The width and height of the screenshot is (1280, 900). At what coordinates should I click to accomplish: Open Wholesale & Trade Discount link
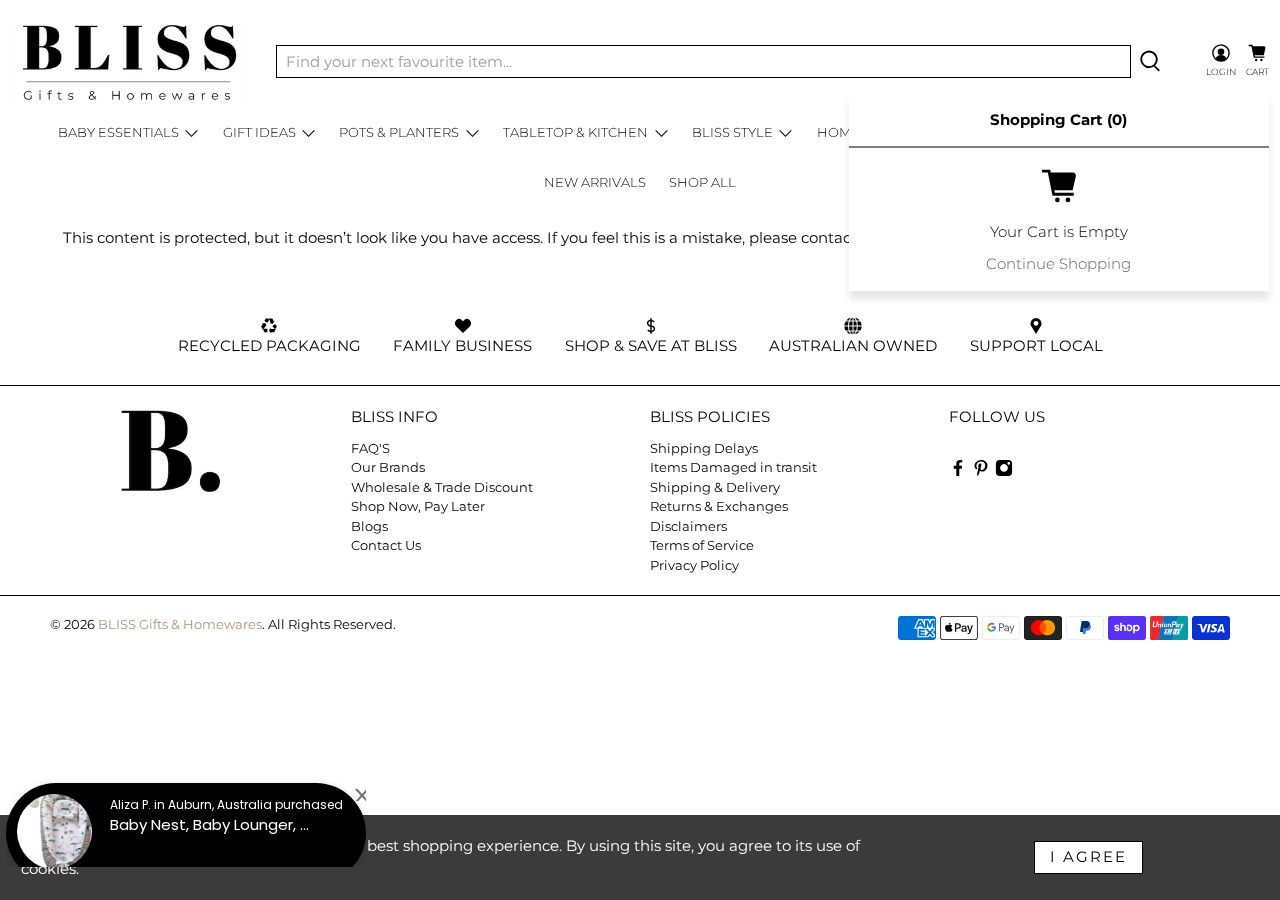point(442,487)
